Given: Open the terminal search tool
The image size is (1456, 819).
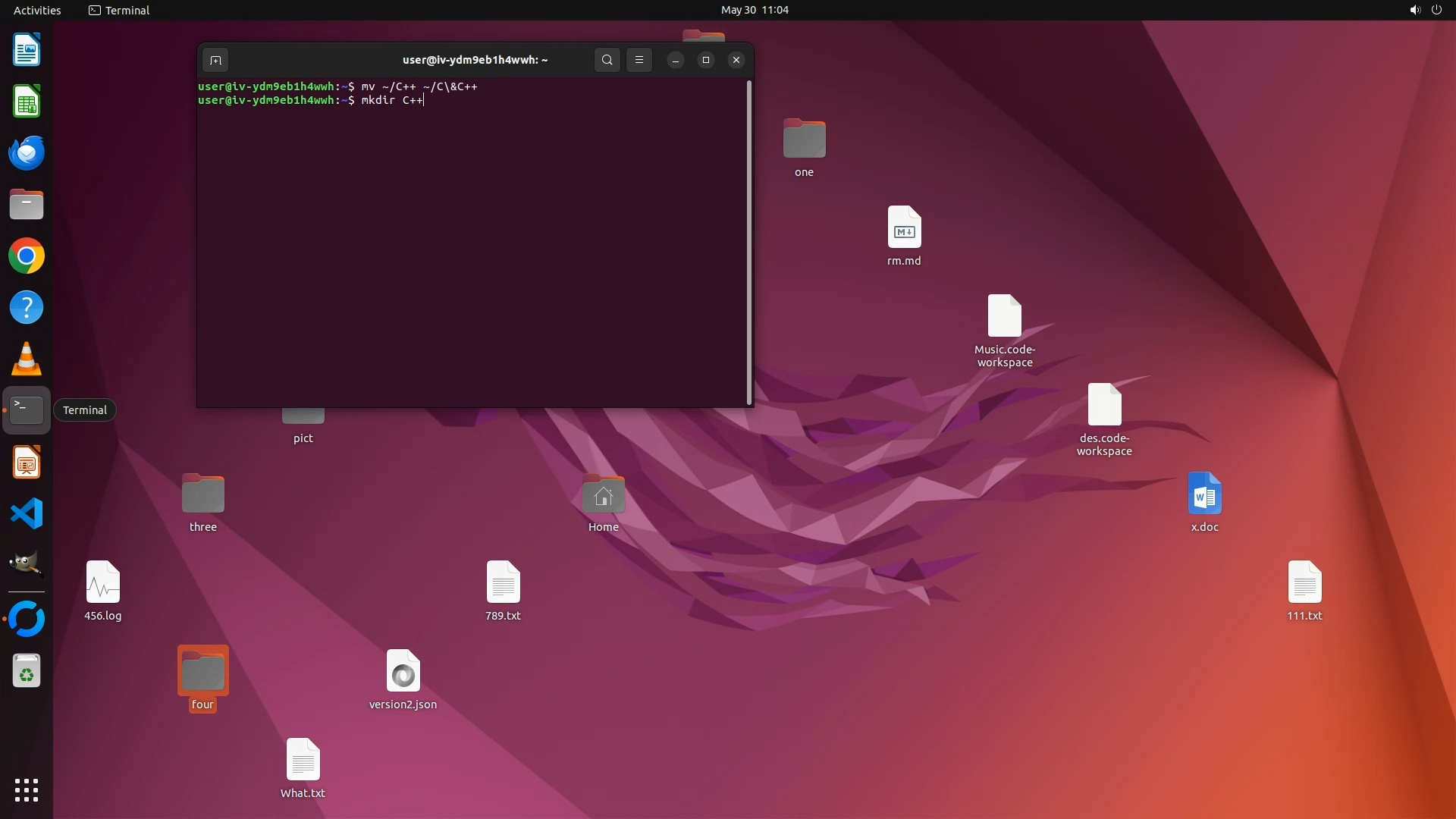Looking at the screenshot, I should 607,60.
